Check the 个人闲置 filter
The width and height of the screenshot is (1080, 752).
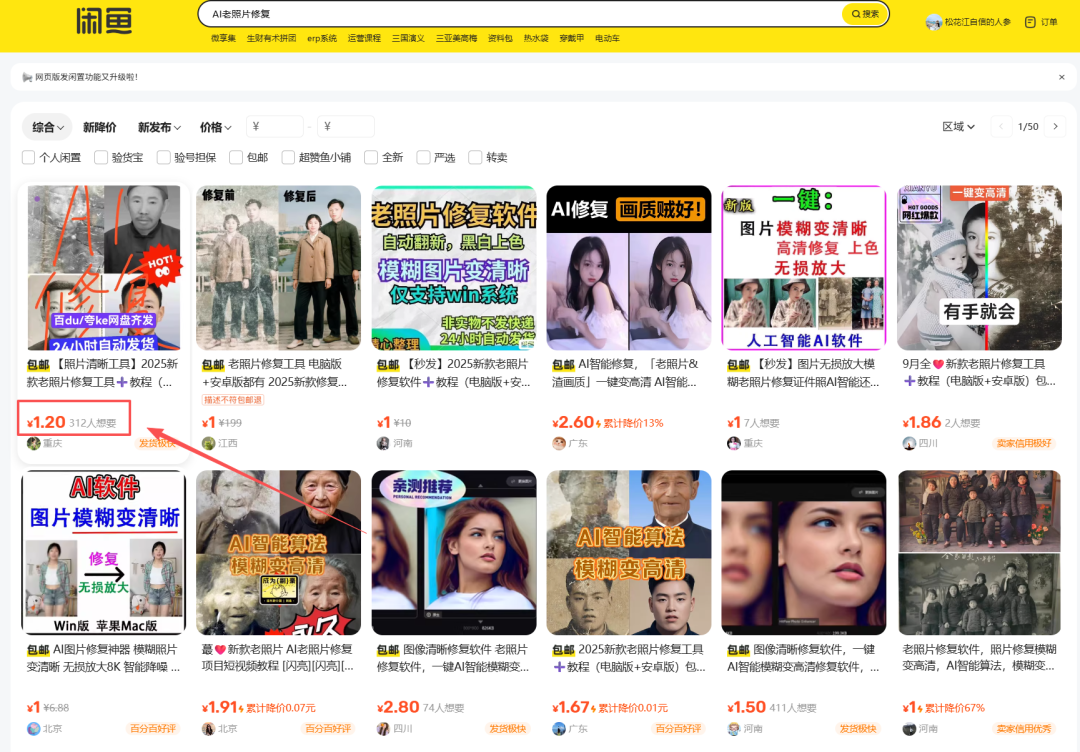click(x=28, y=157)
